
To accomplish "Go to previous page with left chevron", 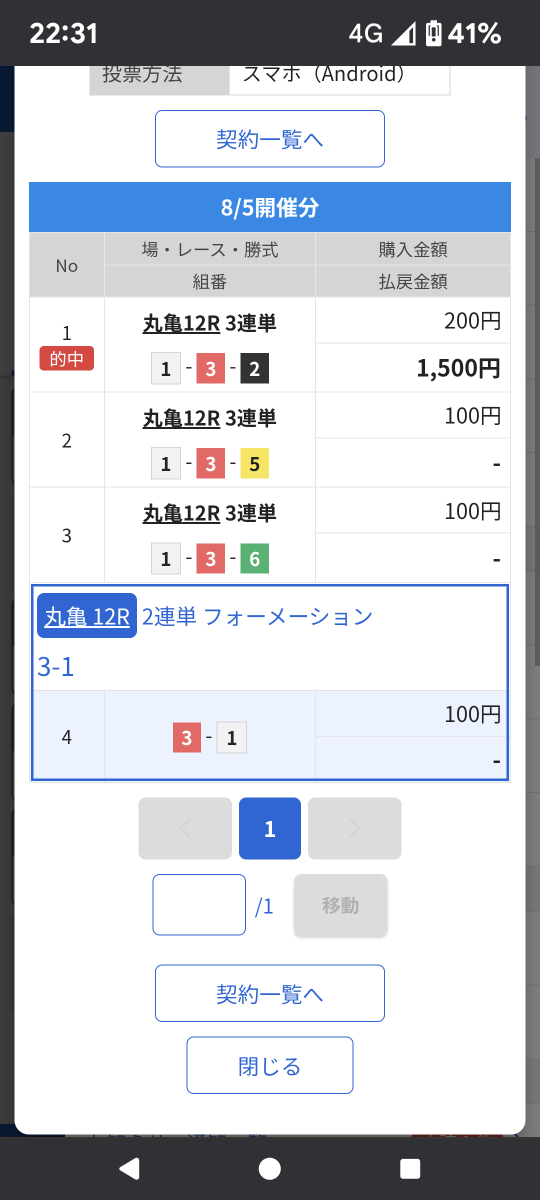I will click(185, 828).
